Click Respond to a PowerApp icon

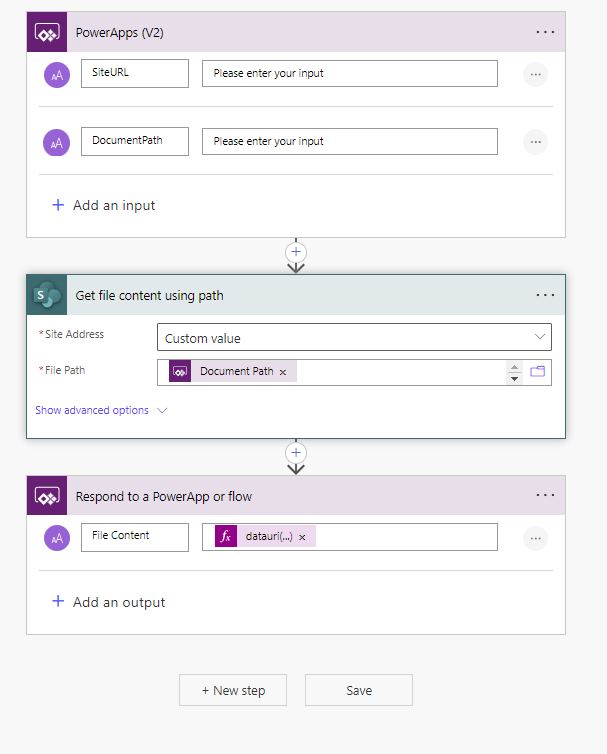pyautogui.click(x=47, y=496)
